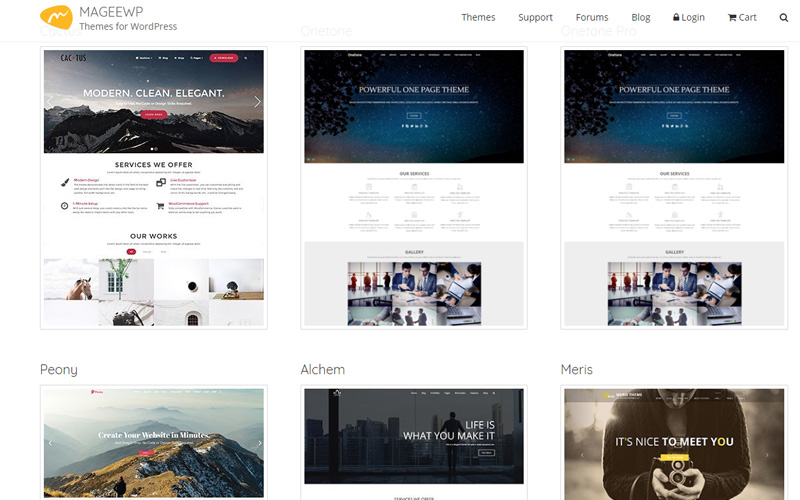Image resolution: width=800 pixels, height=500 pixels.
Task: Click the Peony theme title
Action: pos(59,369)
